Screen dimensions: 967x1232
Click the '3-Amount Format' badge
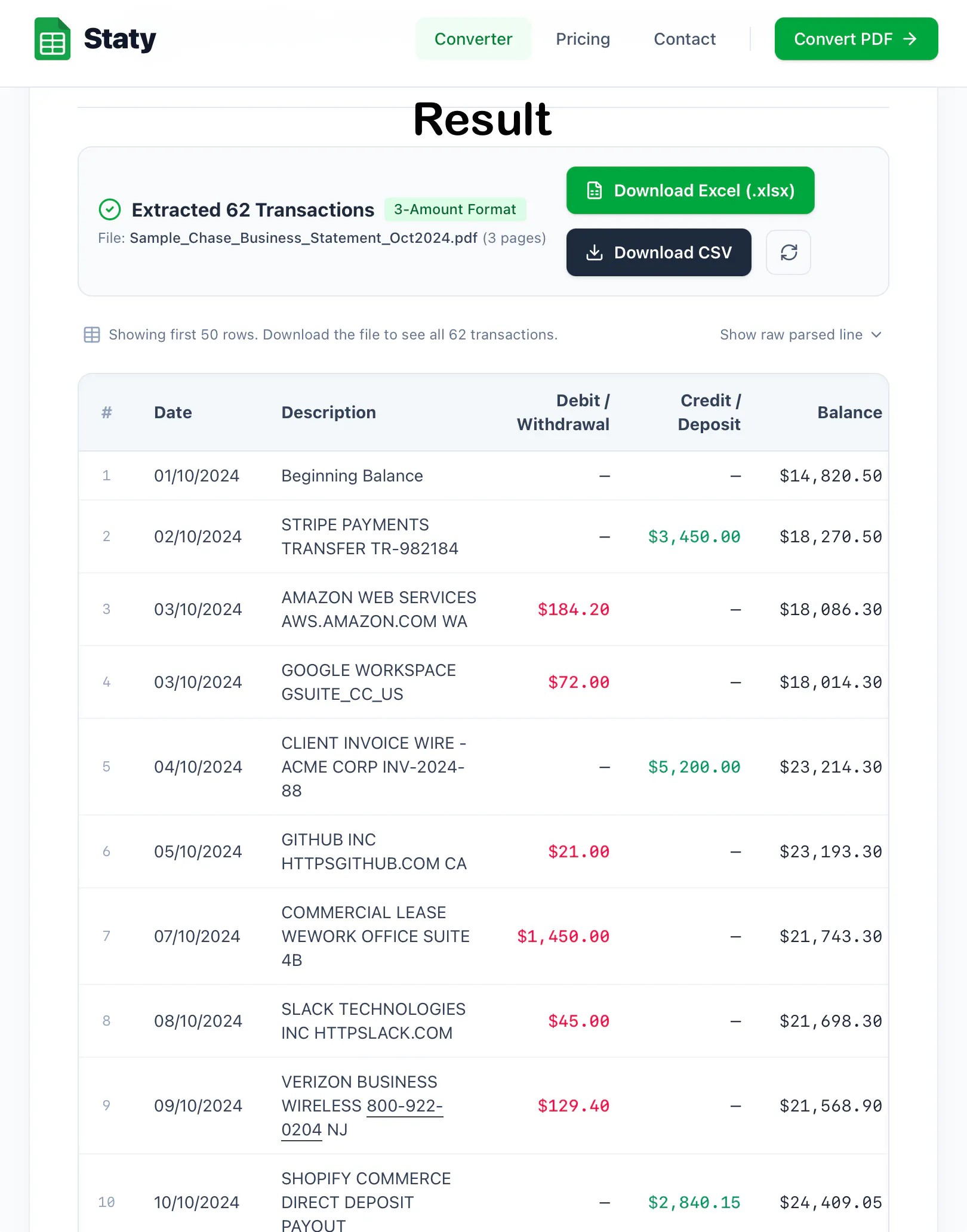pyautogui.click(x=455, y=209)
